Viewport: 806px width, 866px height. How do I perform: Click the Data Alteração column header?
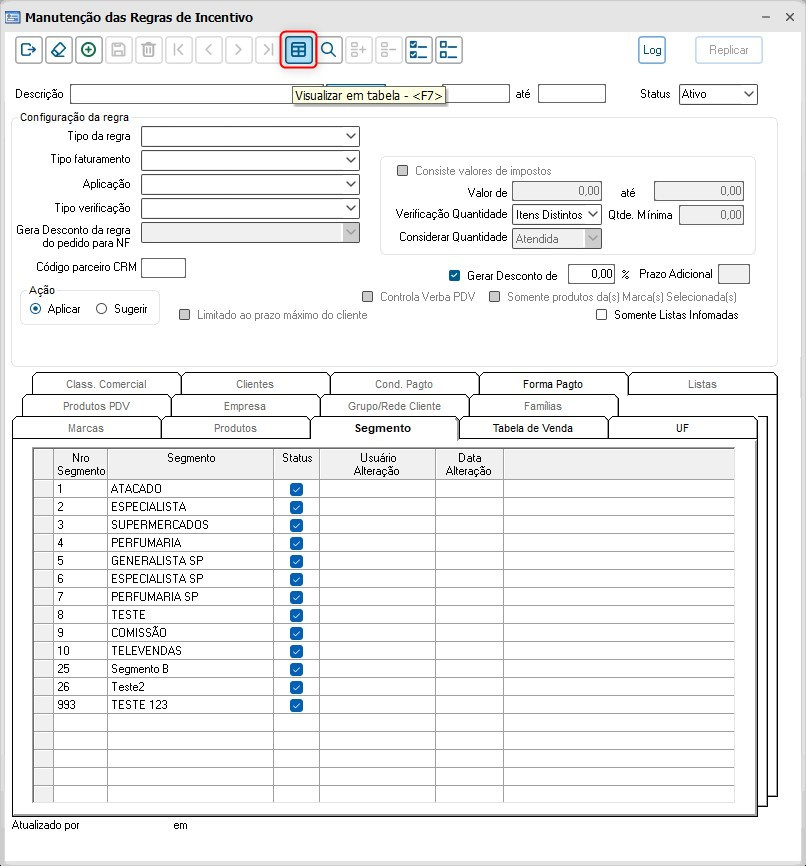tap(469, 464)
